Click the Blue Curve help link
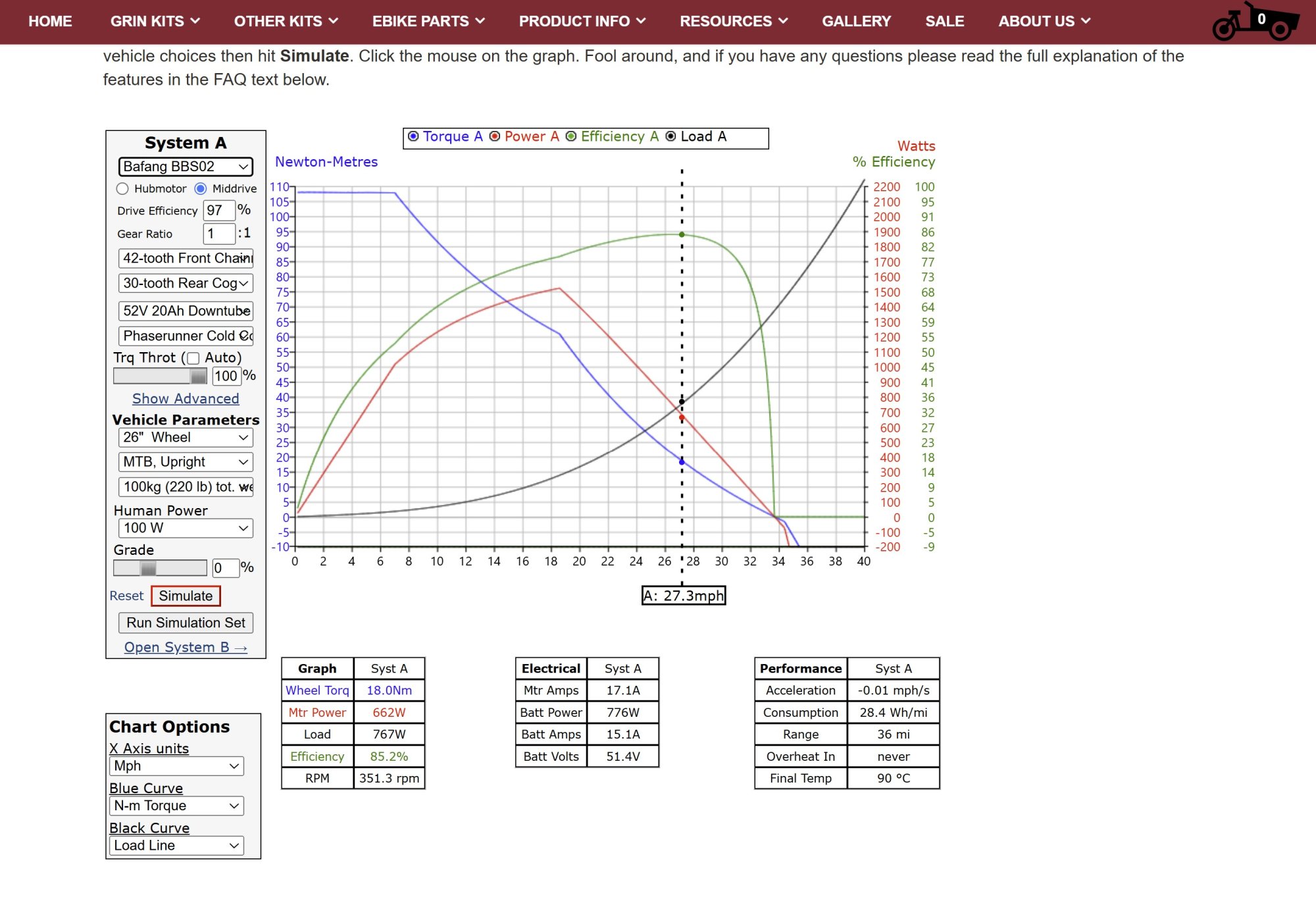This screenshot has height=907, width=1316. (146, 789)
